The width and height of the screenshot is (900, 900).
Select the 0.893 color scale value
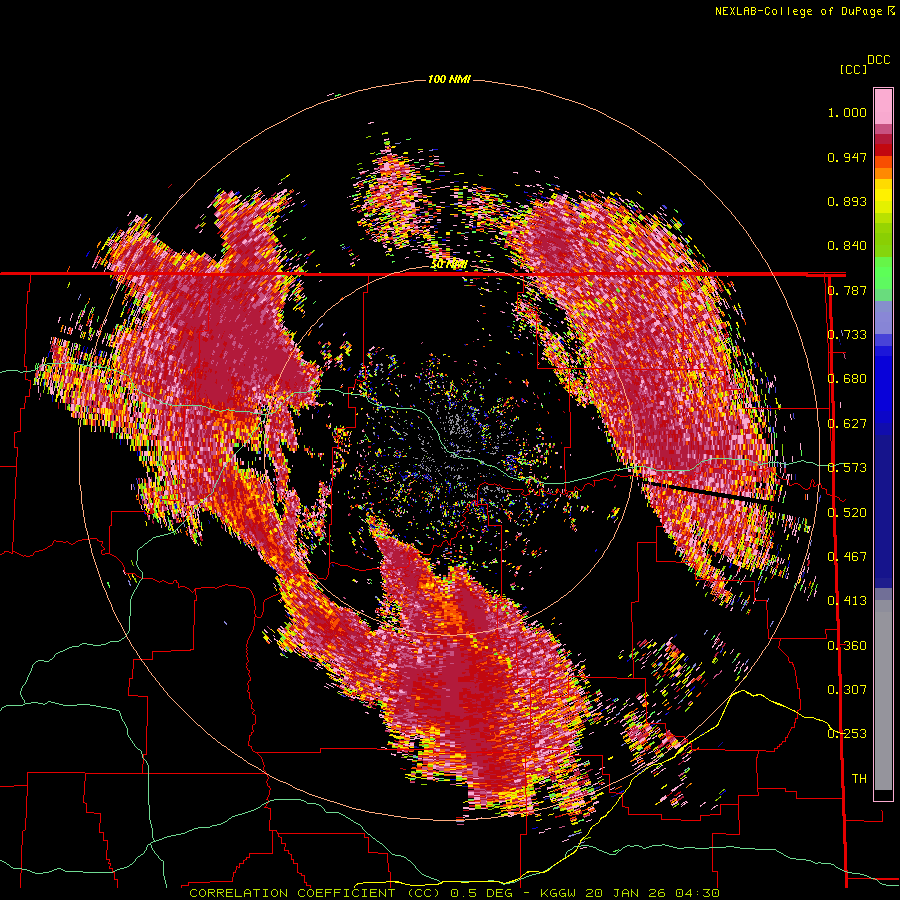(847, 201)
